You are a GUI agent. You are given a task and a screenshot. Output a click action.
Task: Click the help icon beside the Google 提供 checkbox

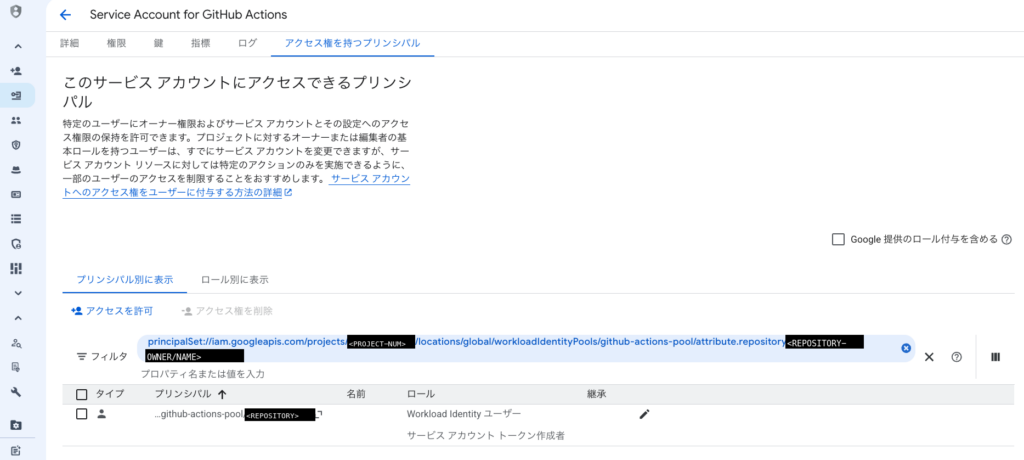pos(1006,240)
